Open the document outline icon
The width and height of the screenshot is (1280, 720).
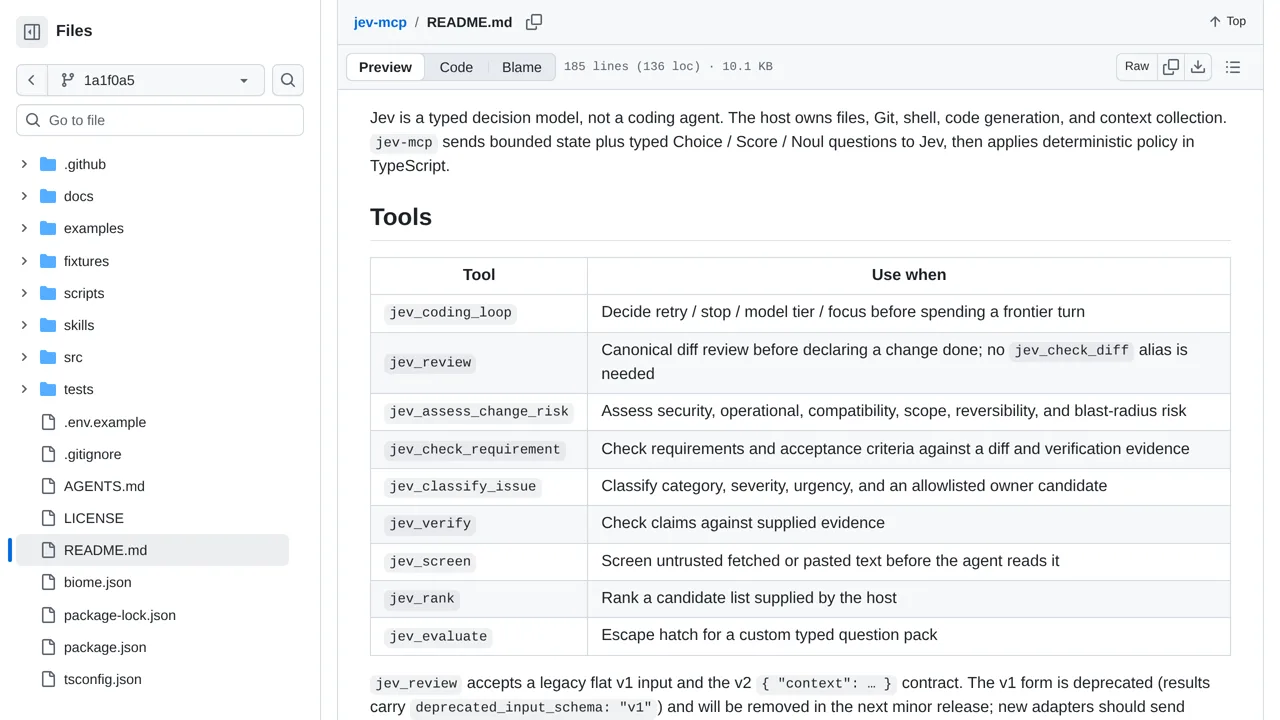coord(1233,67)
